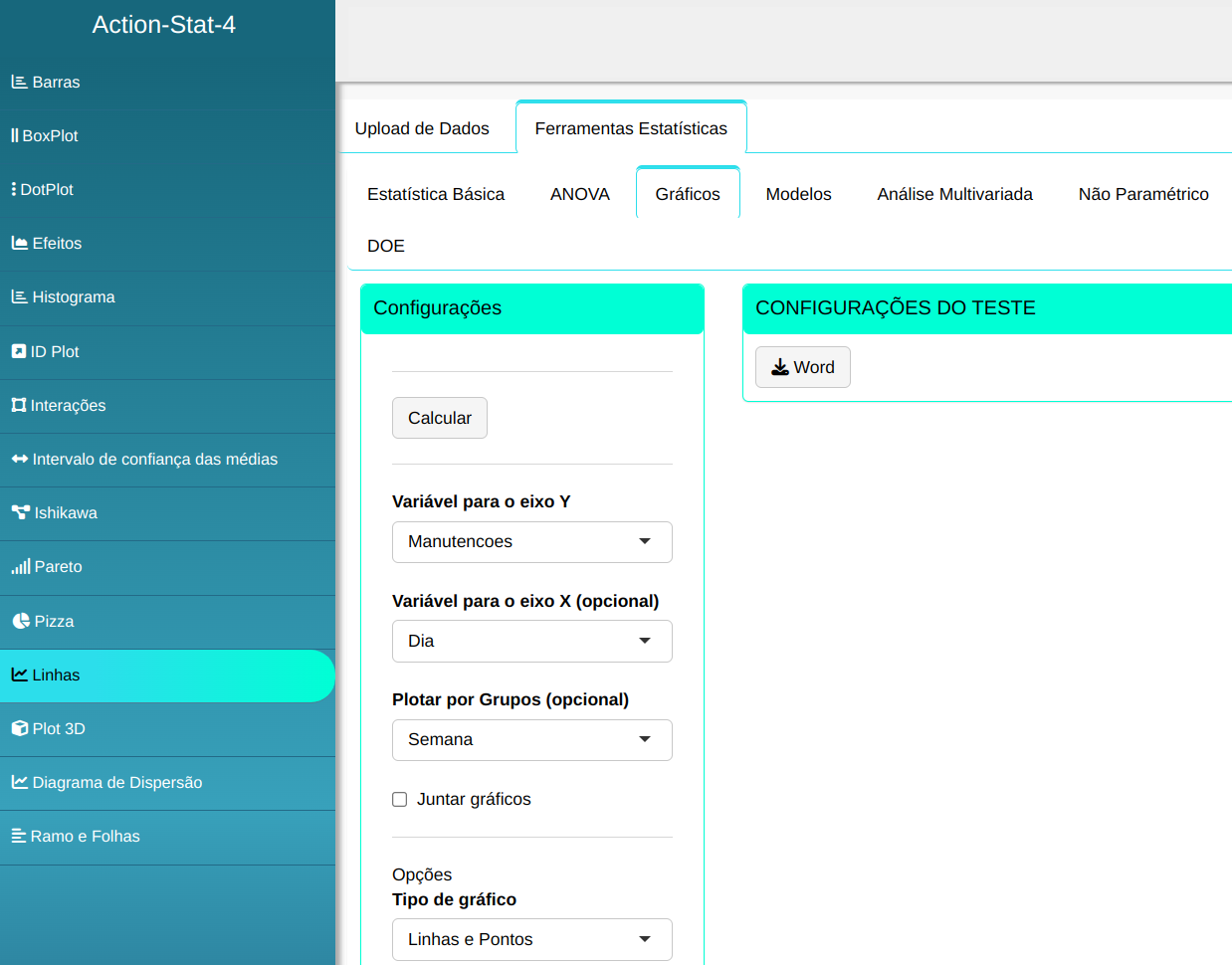
Task: Switch to the Upload de Dados tab
Action: pos(422,128)
